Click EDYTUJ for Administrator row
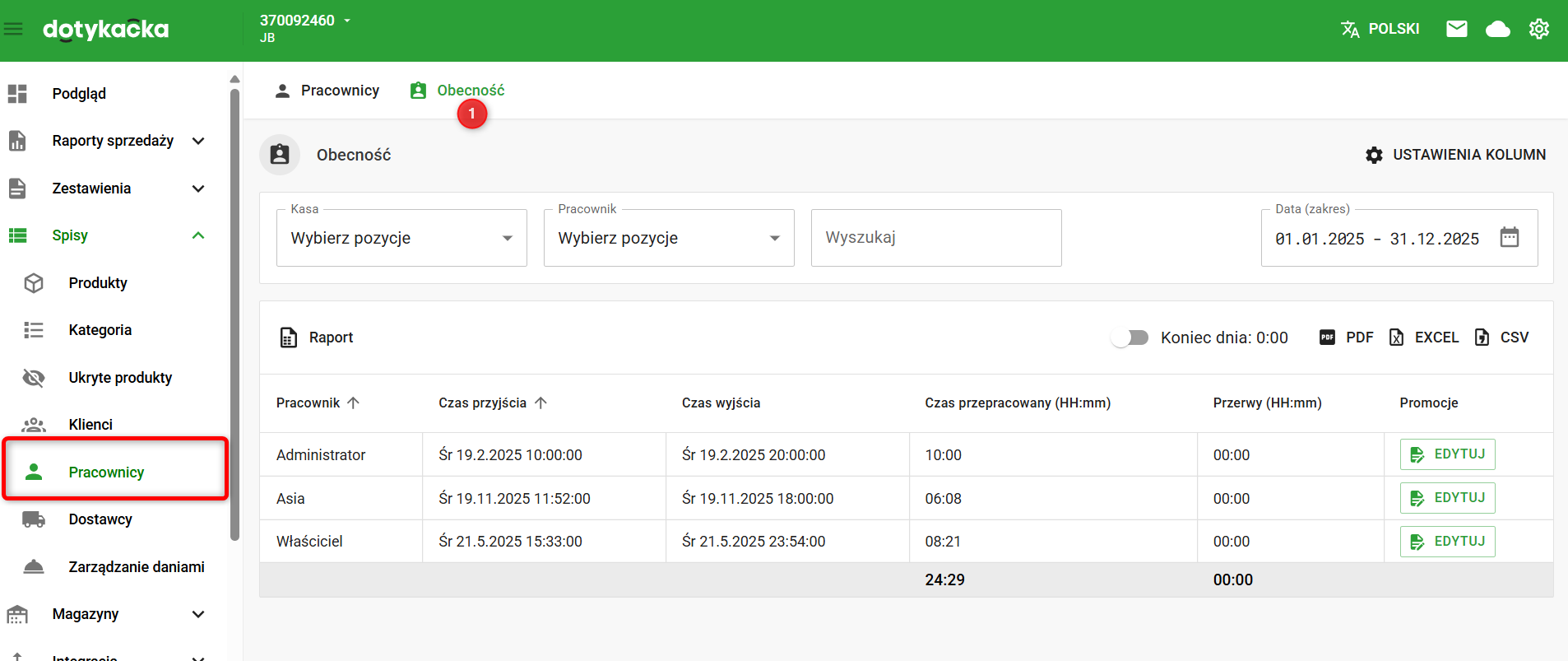Screen dimensions: 1568x661 pos(1447,454)
